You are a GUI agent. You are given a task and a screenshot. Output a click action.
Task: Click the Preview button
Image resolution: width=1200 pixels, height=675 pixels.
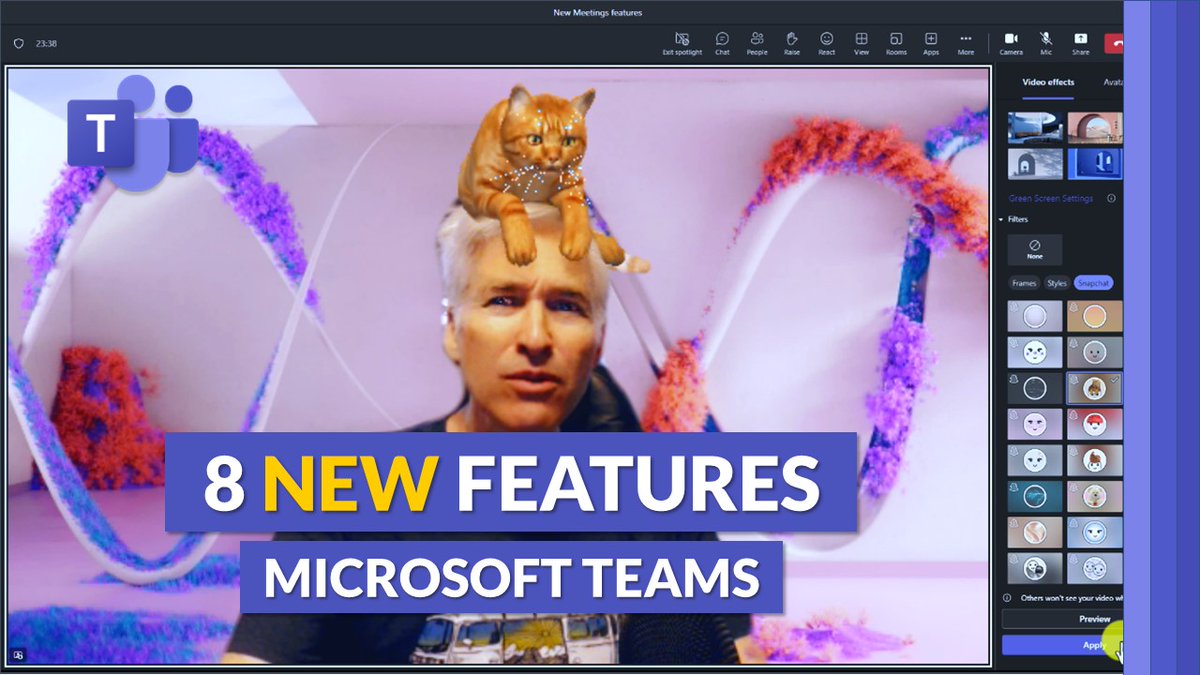point(1063,619)
